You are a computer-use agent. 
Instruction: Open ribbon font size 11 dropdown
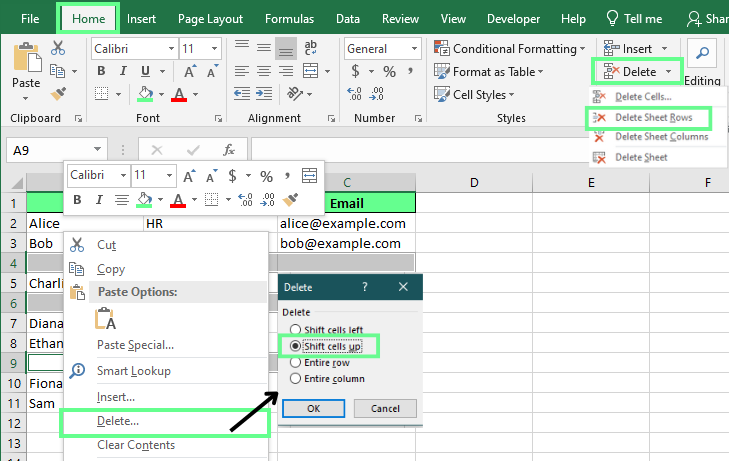coord(214,49)
